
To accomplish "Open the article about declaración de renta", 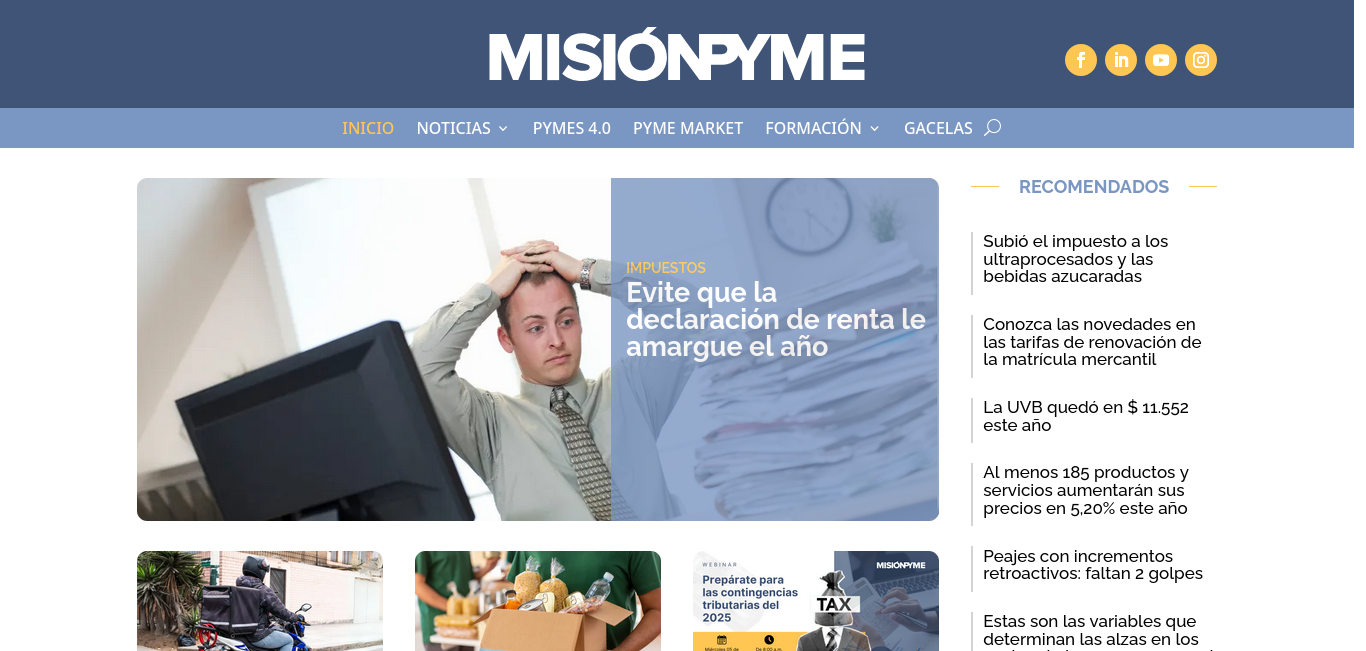I will click(x=776, y=319).
